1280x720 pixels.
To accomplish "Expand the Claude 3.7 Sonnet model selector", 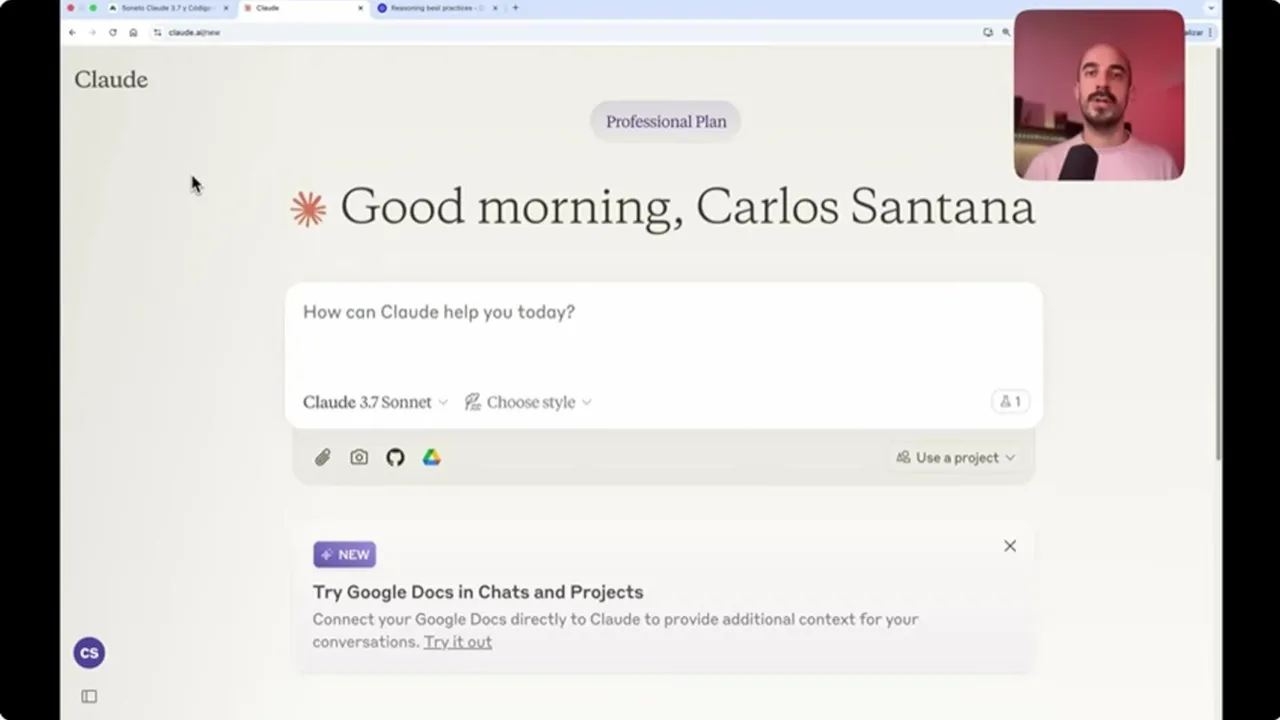I will coord(375,402).
